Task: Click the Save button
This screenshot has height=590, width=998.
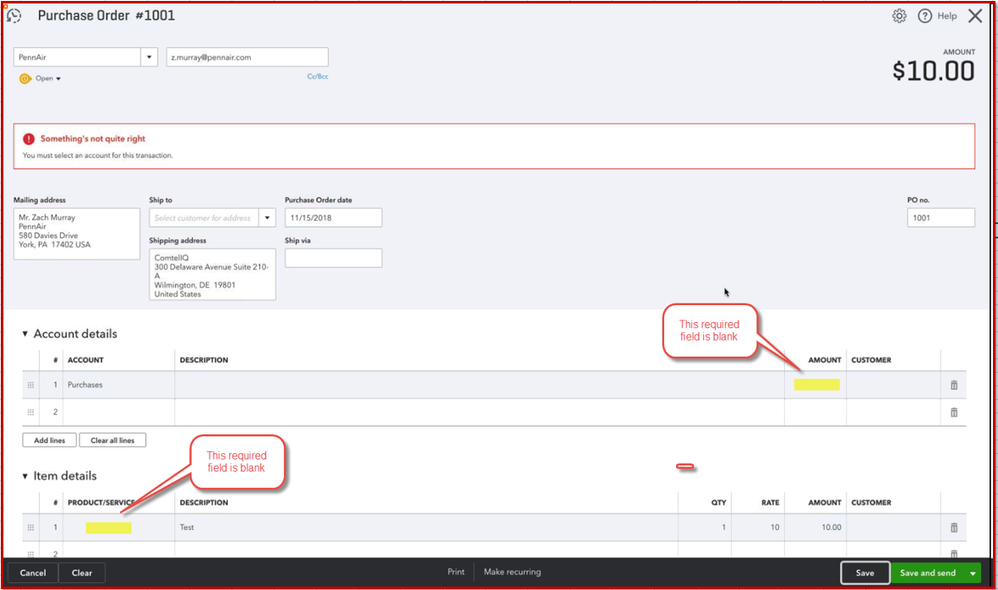Action: point(865,573)
